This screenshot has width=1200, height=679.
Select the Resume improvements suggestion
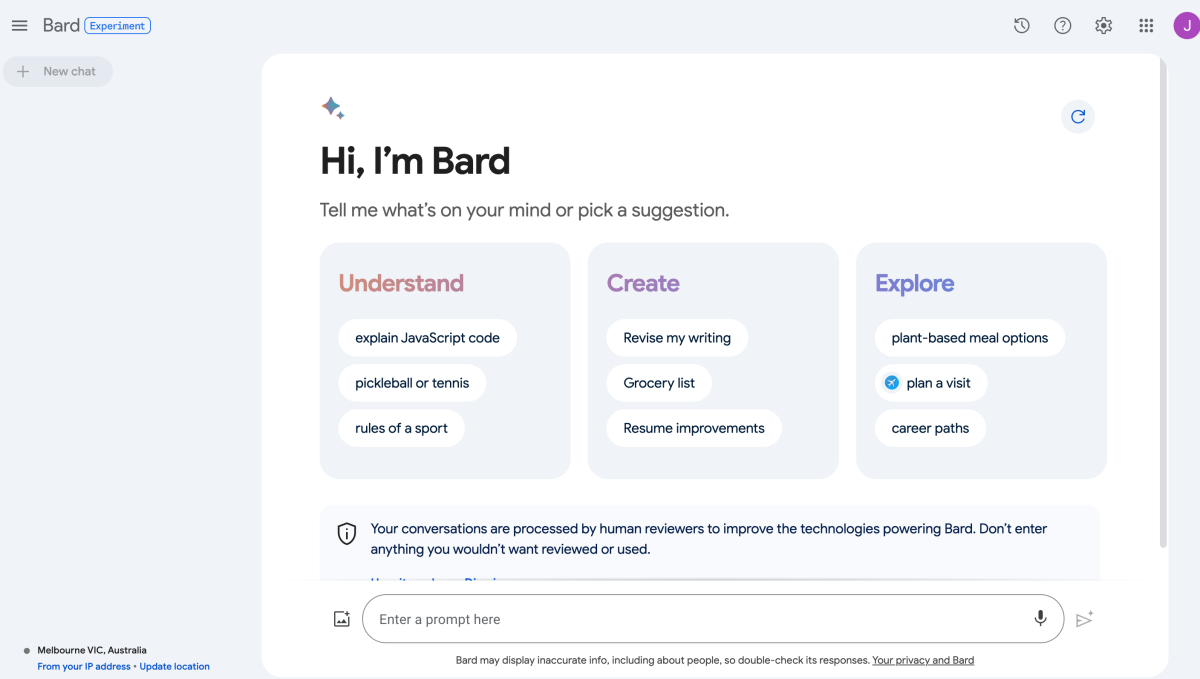click(694, 428)
